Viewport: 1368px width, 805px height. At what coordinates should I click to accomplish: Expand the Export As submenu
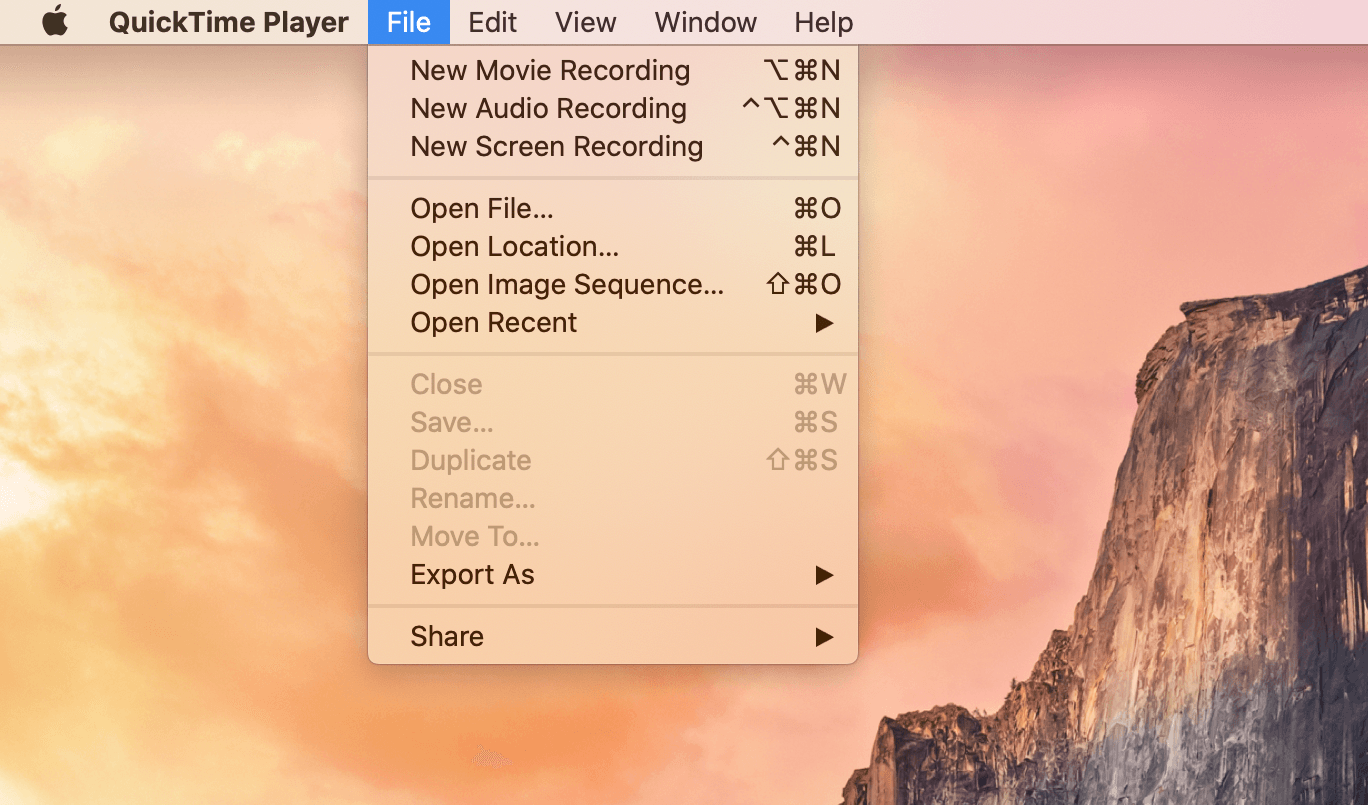click(472, 574)
